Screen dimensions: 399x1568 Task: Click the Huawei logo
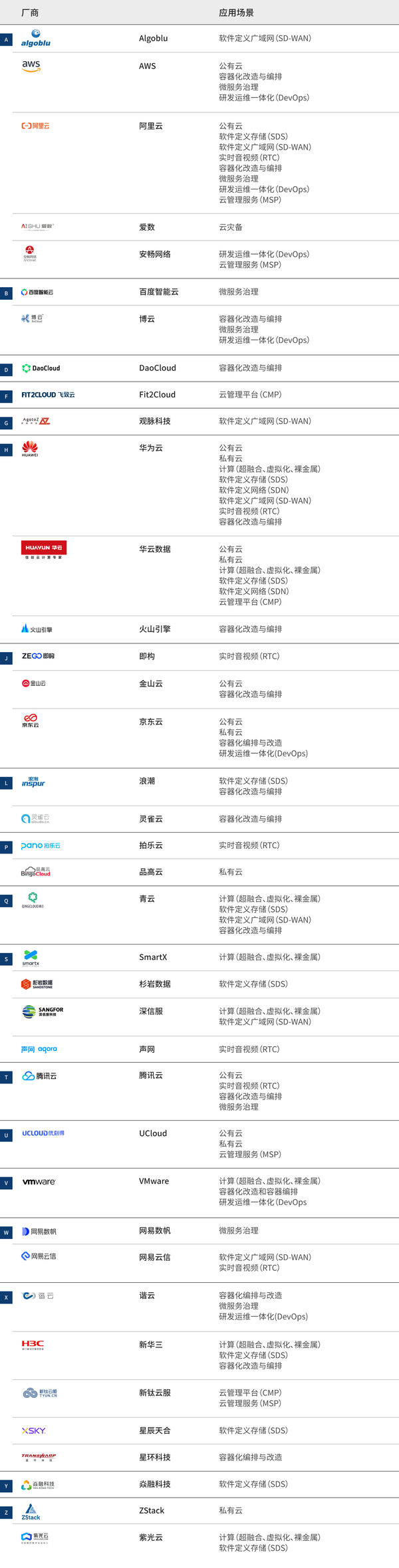(x=30, y=449)
